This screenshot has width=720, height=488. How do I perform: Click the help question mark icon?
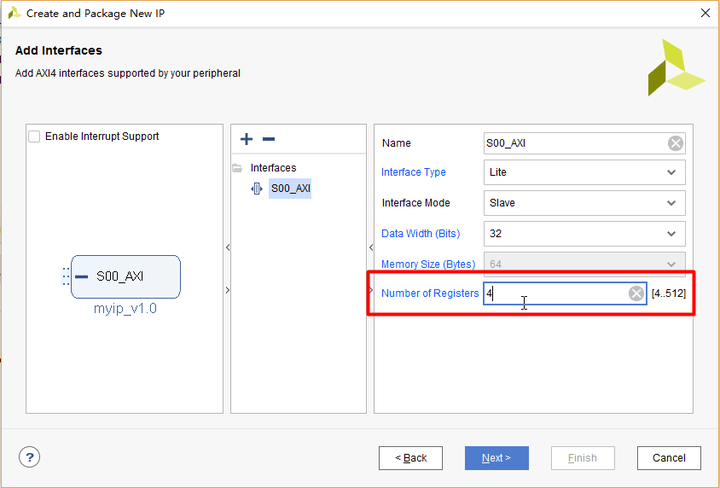[29, 457]
